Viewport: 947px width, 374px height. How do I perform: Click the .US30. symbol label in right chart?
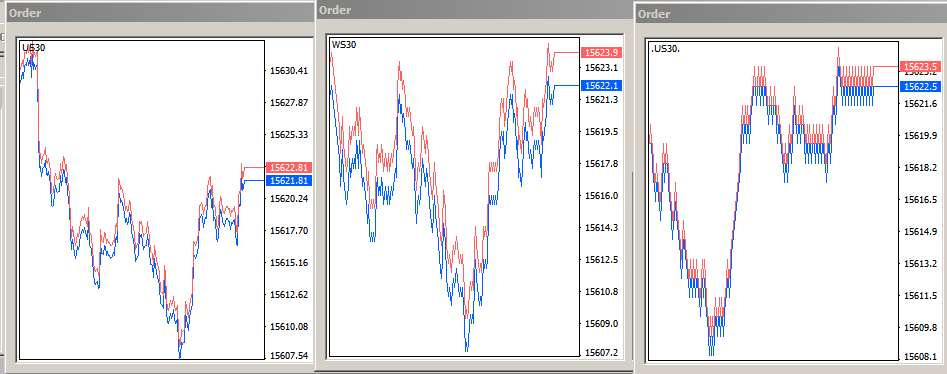pos(666,48)
